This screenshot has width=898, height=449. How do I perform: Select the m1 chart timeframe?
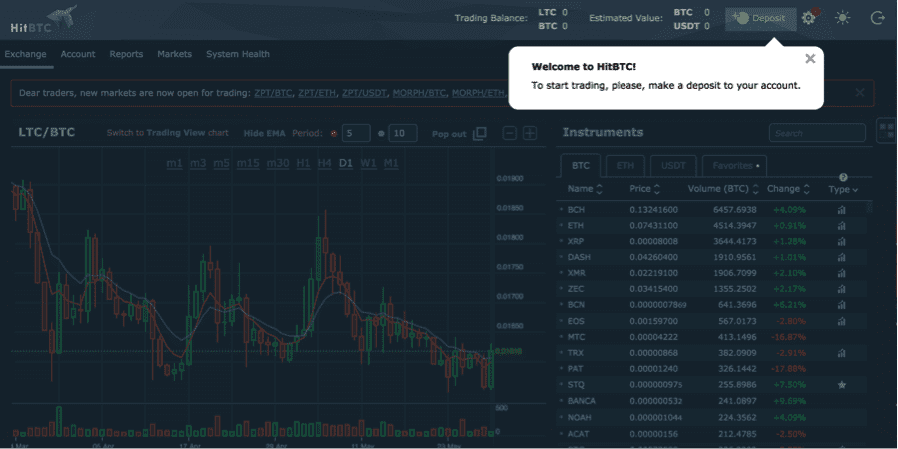pos(175,163)
